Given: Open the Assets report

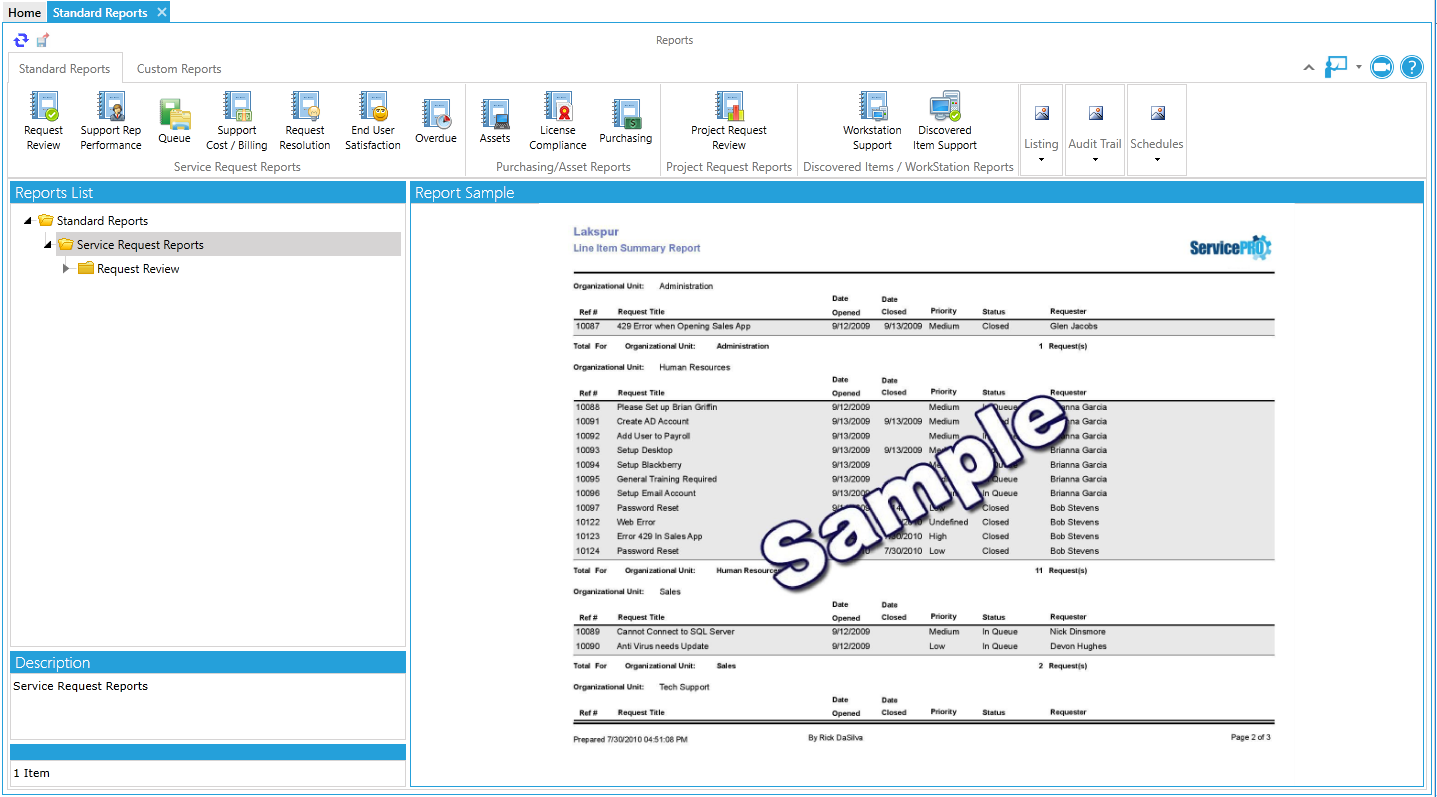Looking at the screenshot, I should (495, 122).
